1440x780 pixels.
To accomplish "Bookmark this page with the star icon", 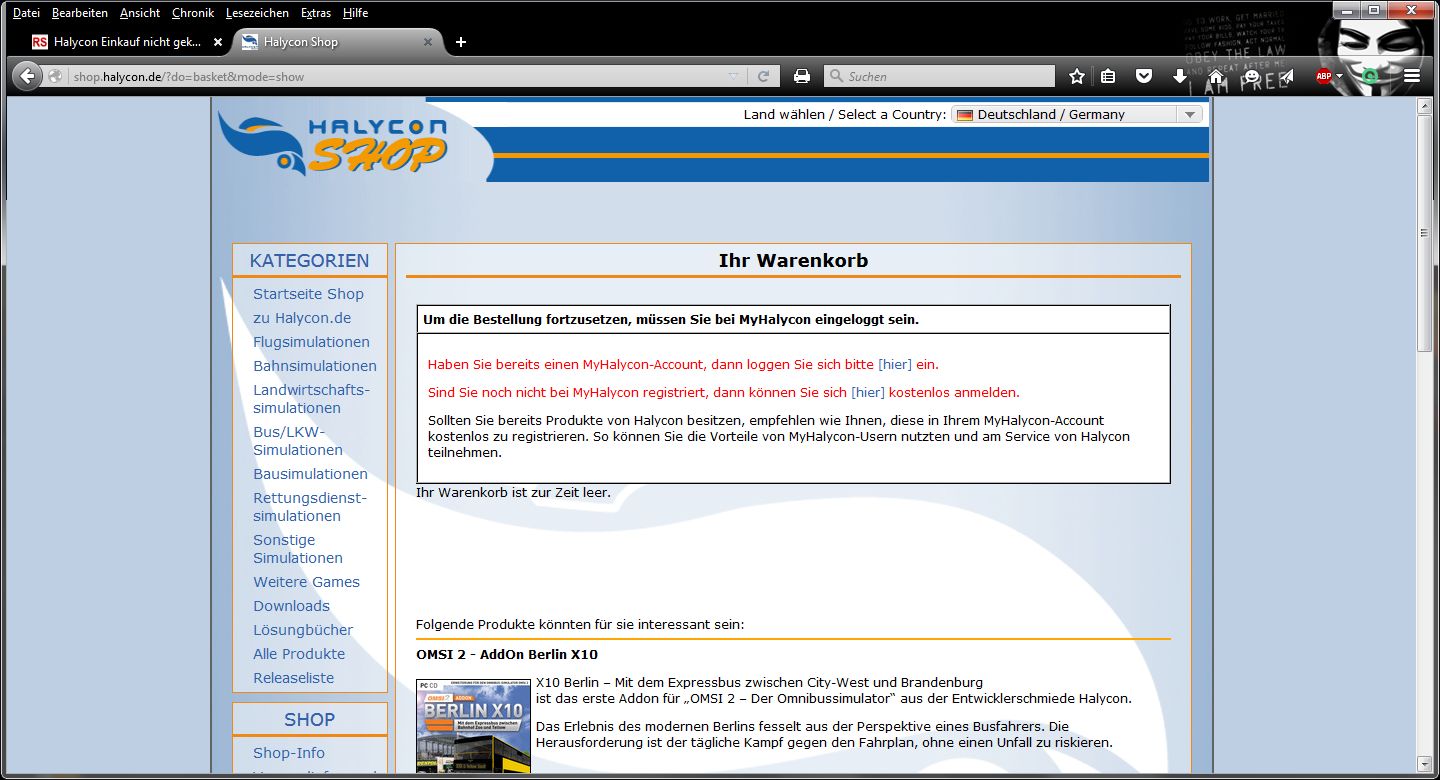I will 1077,76.
